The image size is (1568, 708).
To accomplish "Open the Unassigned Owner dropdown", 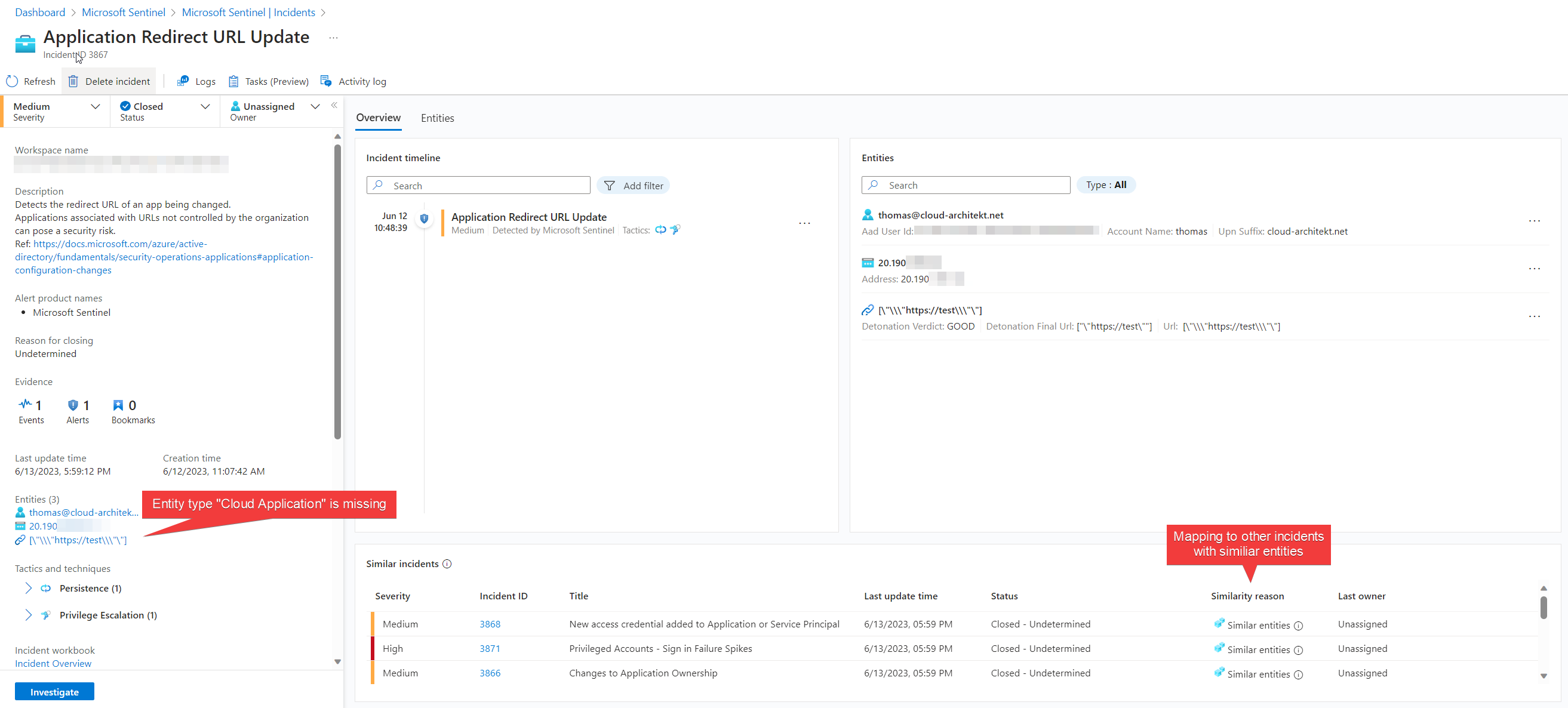I will coord(275,112).
